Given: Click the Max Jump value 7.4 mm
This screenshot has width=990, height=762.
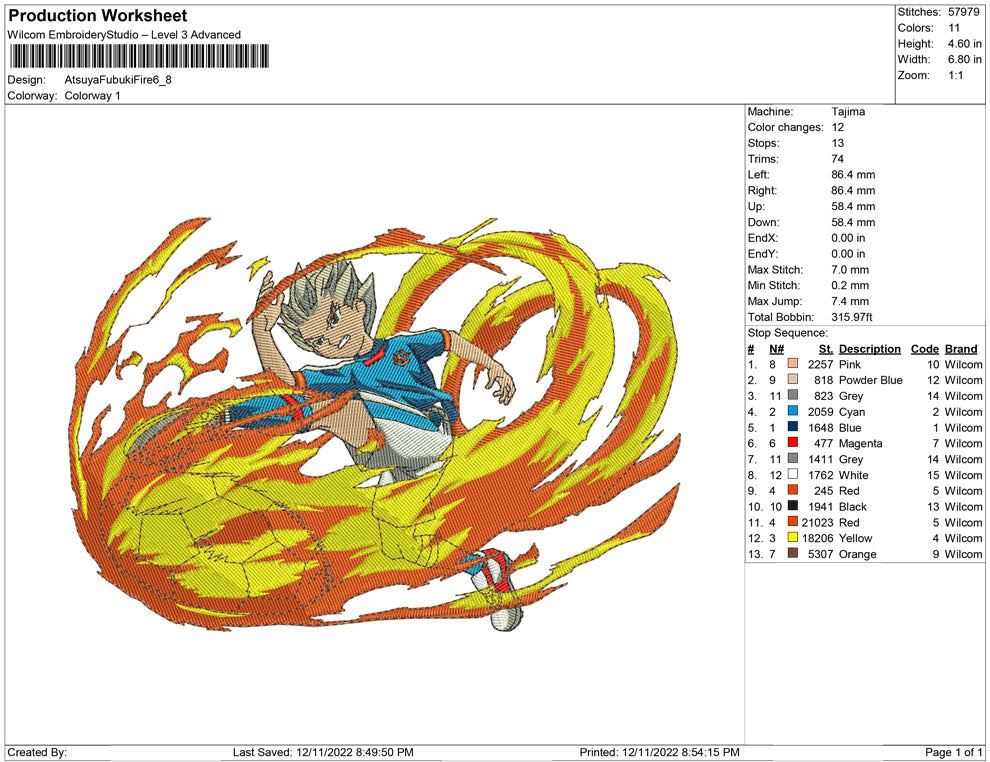Looking at the screenshot, I should coord(850,301).
